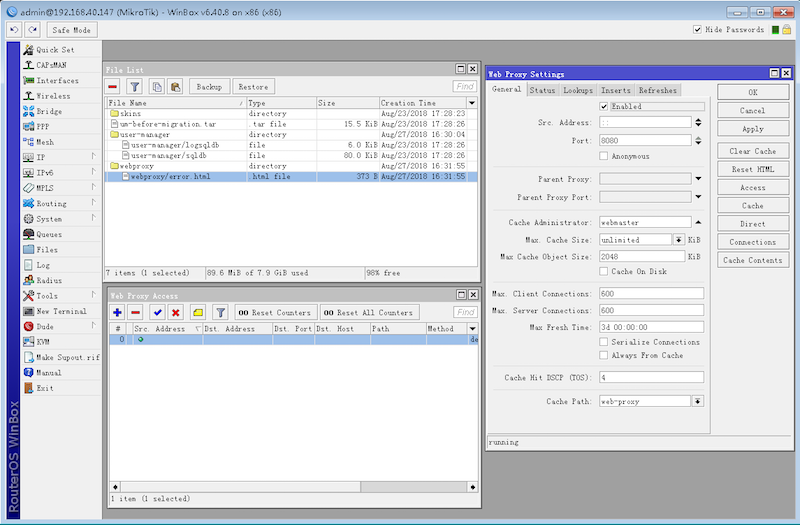Open the Max Cache Size dropdown

pyautogui.click(x=679, y=240)
